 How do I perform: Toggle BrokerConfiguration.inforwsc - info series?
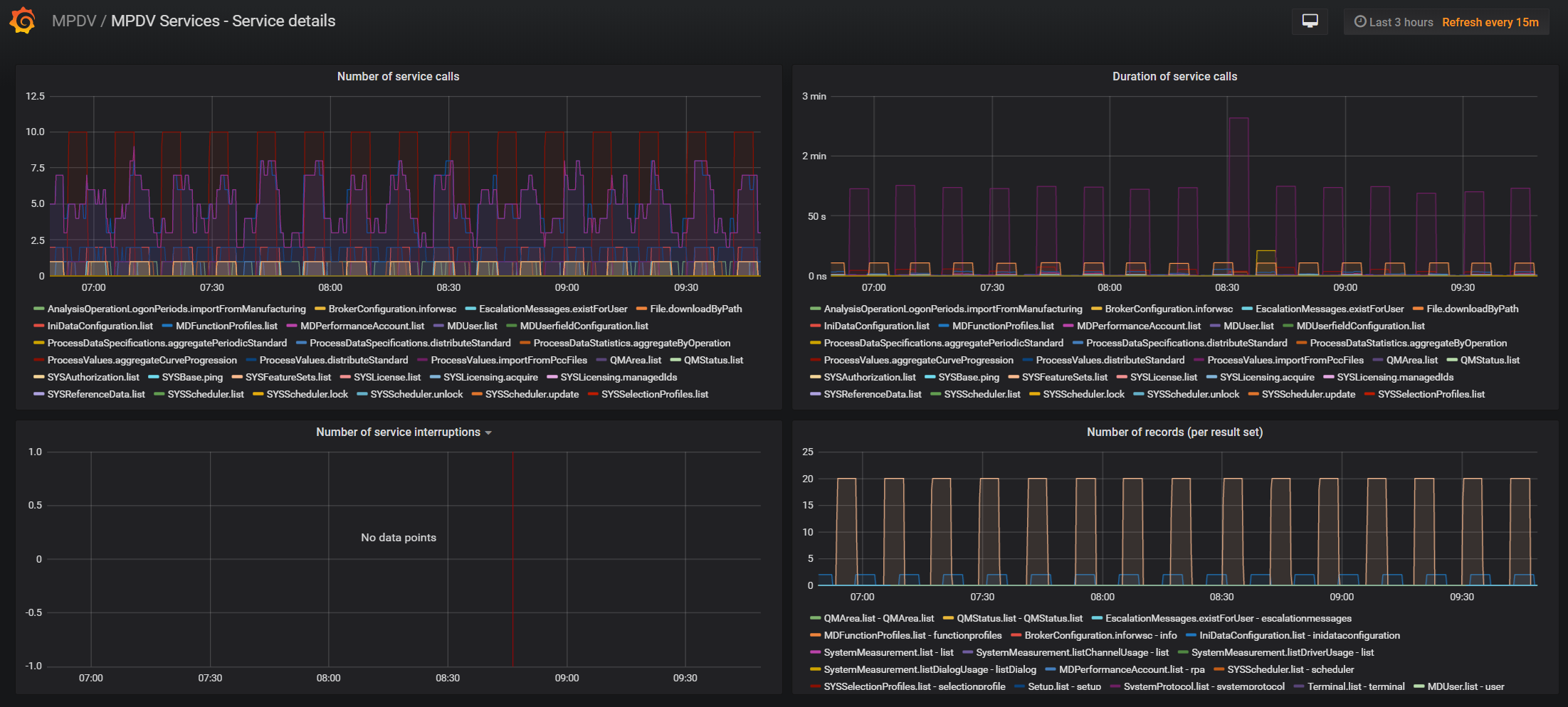click(x=1100, y=635)
